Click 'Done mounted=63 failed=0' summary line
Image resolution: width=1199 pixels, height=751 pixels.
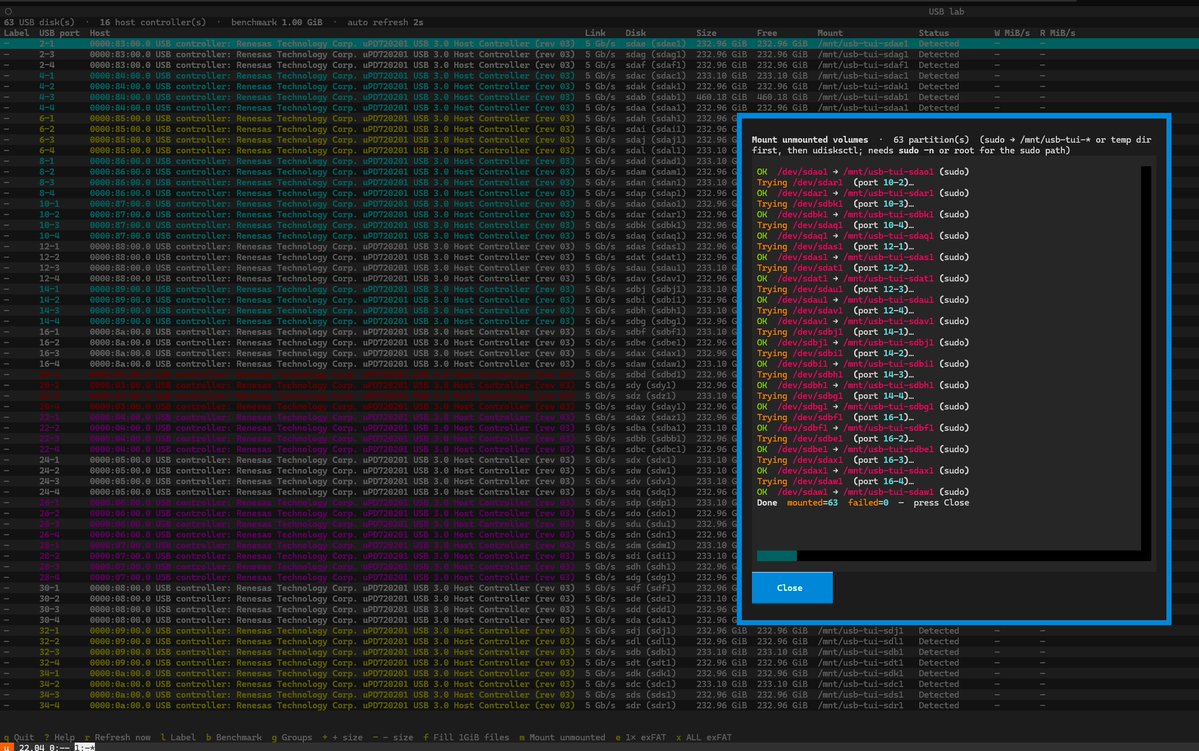pyautogui.click(x=823, y=503)
